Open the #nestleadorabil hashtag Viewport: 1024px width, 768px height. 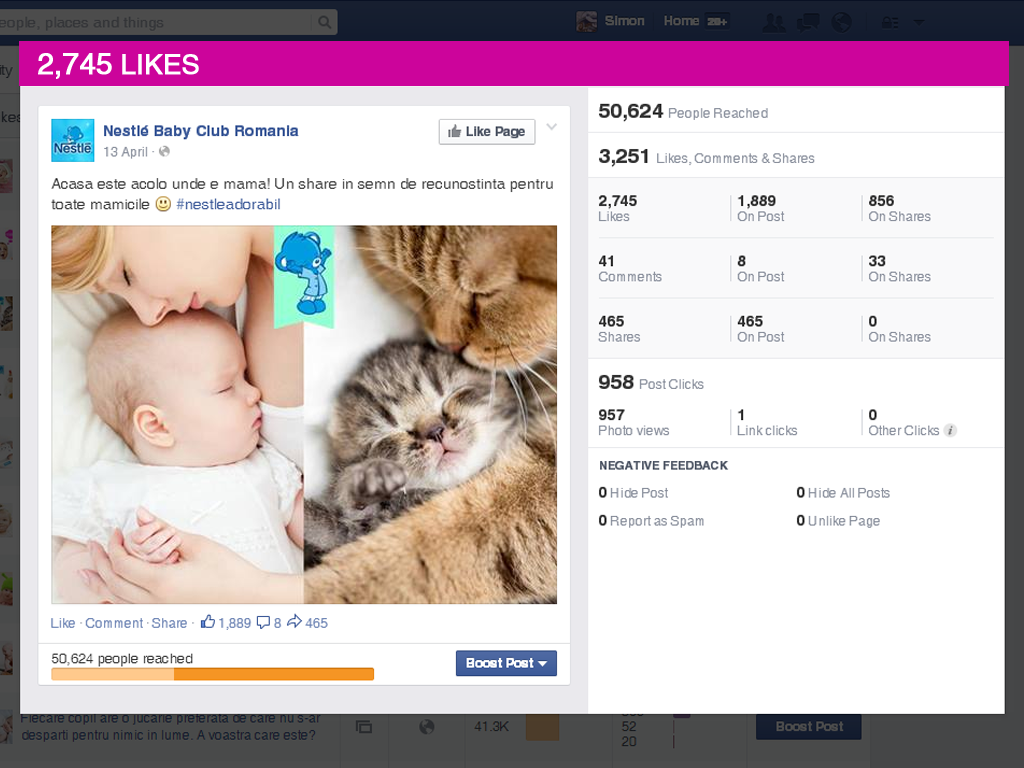tap(228, 204)
